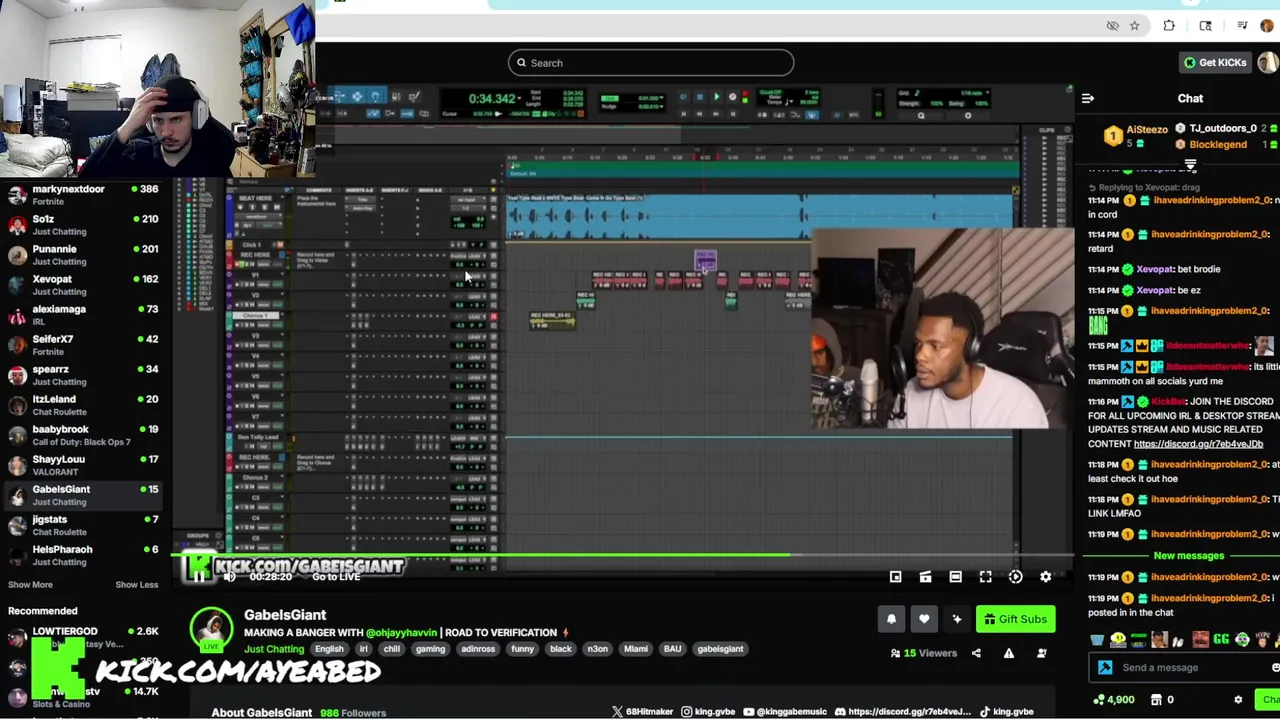Click Play in the DAW transport
The image size is (1280, 720).
point(716,97)
